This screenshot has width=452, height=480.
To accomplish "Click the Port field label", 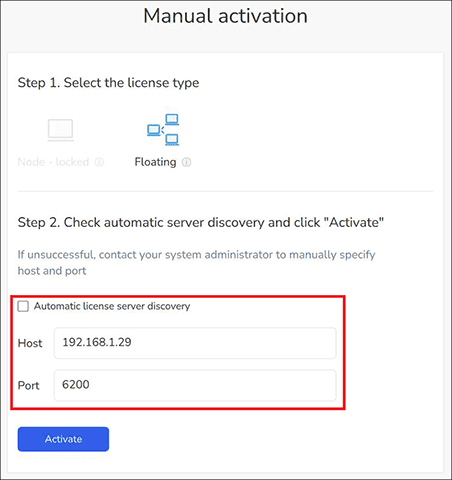I will 29,385.
